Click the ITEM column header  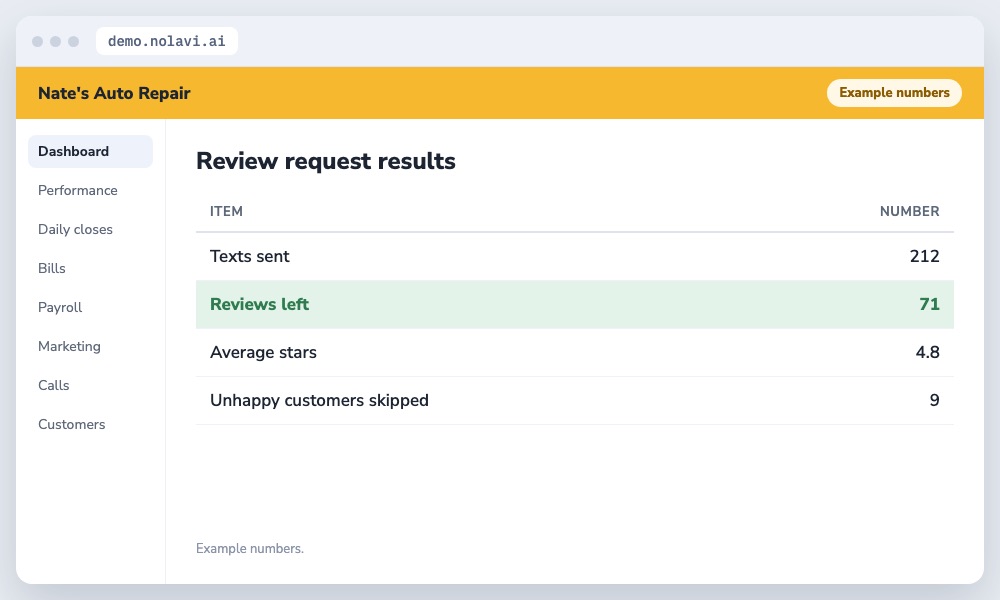point(226,211)
